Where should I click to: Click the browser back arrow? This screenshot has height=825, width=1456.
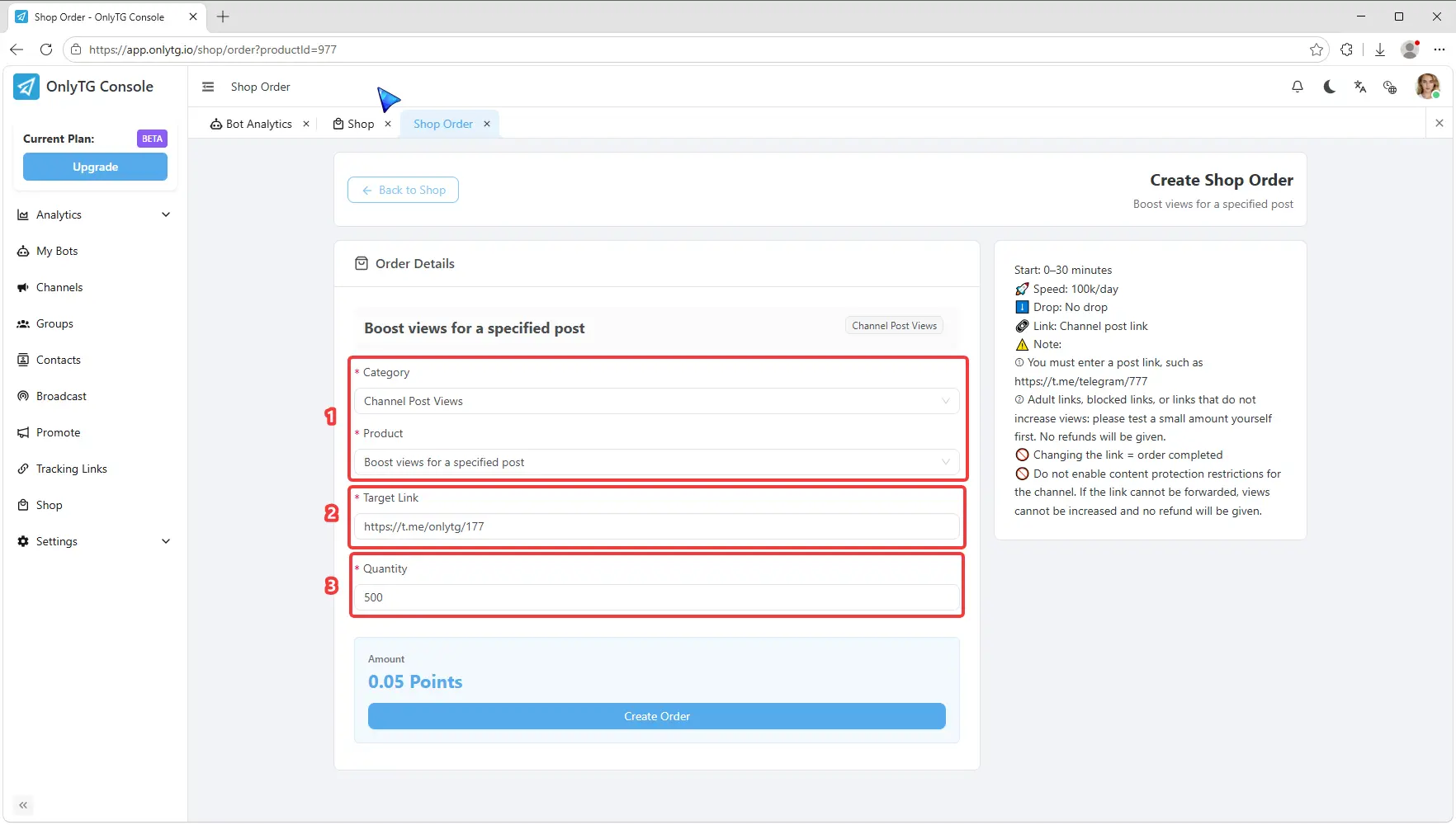pos(17,49)
